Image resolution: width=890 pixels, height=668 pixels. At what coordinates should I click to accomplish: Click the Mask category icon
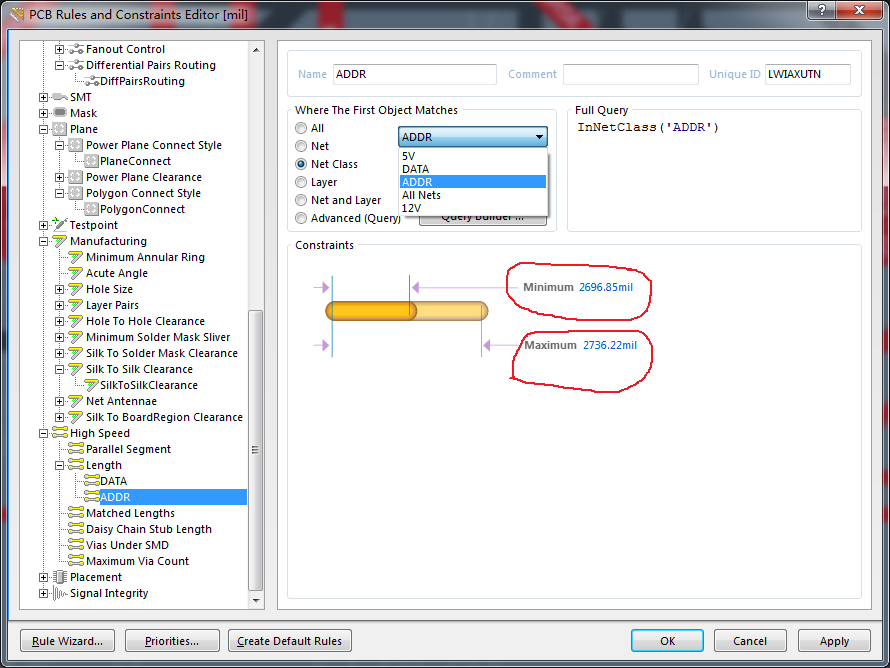click(60, 113)
